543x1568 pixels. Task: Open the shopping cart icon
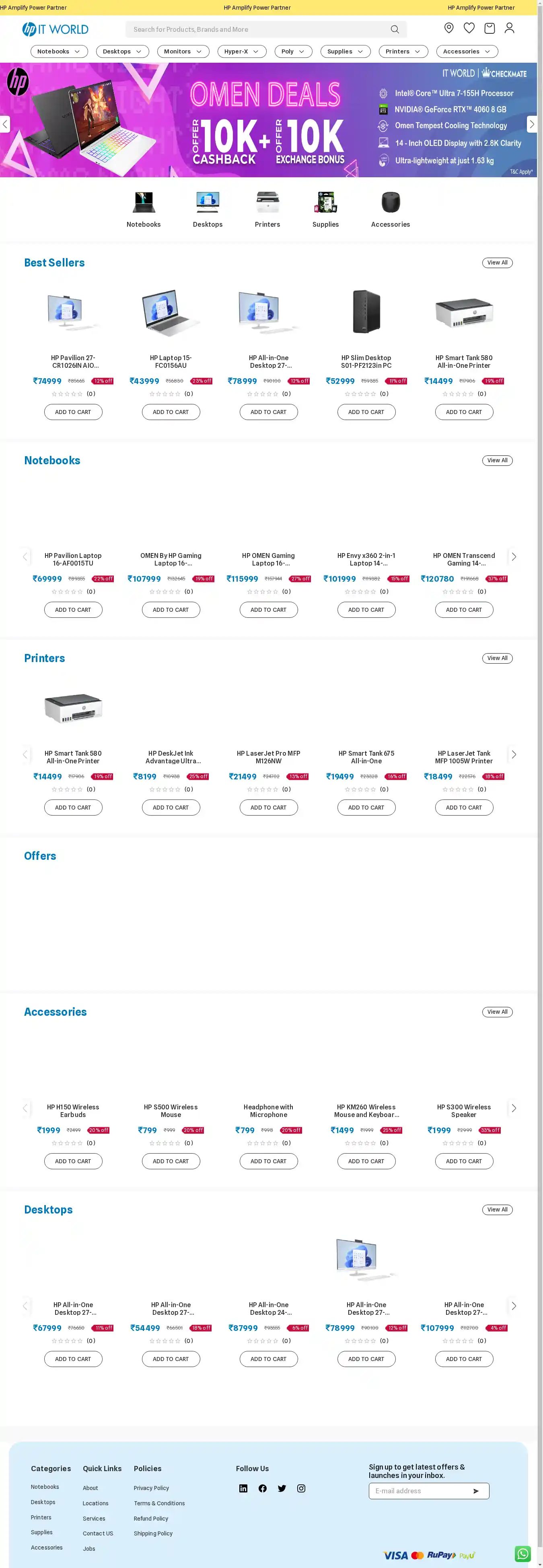point(489,28)
